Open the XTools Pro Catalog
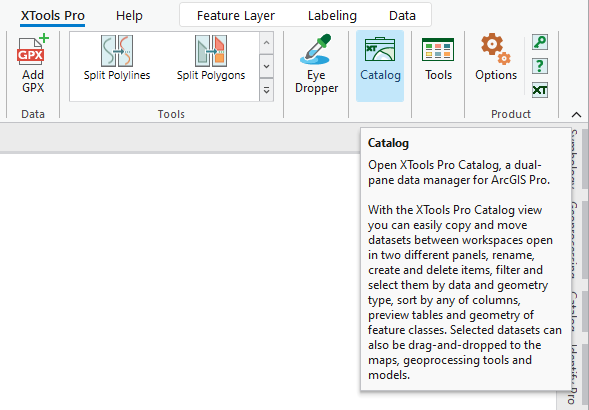Screen dimensions: 589x410 380,66
